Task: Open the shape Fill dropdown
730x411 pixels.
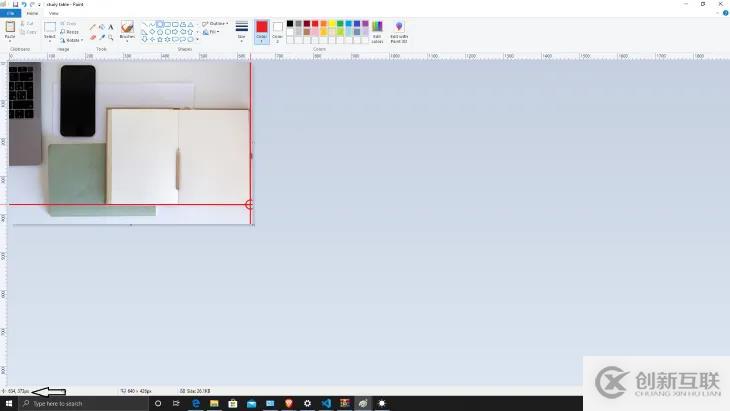Action: click(211, 32)
